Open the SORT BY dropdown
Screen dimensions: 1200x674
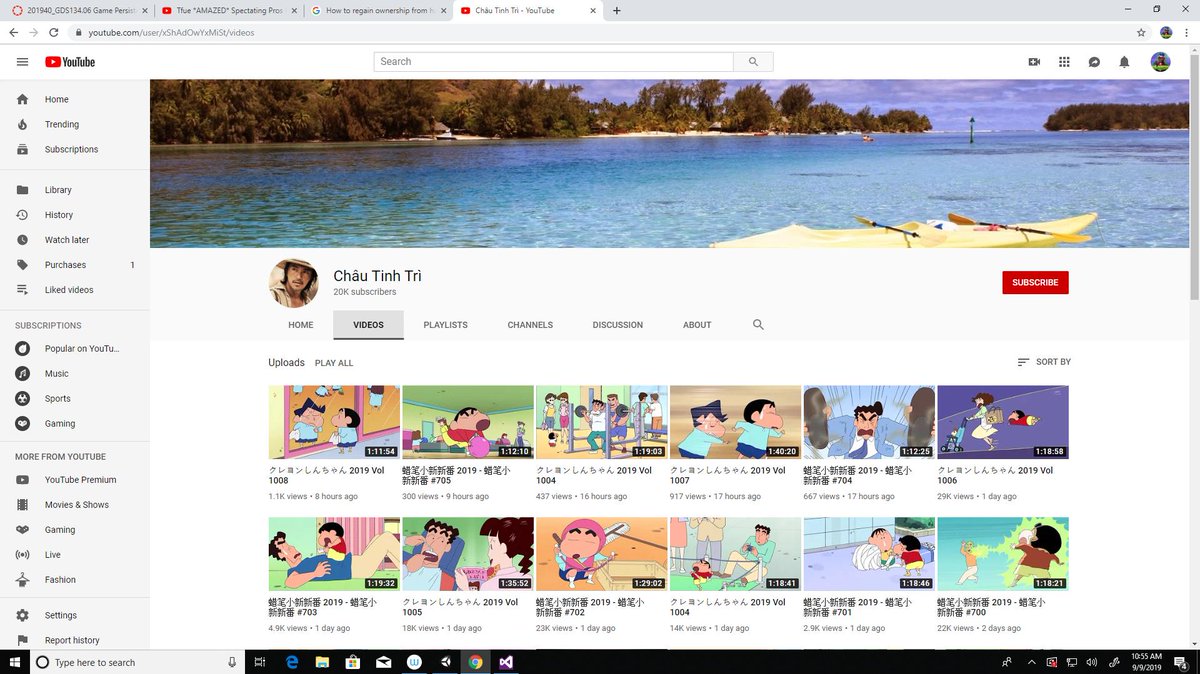tap(1044, 362)
